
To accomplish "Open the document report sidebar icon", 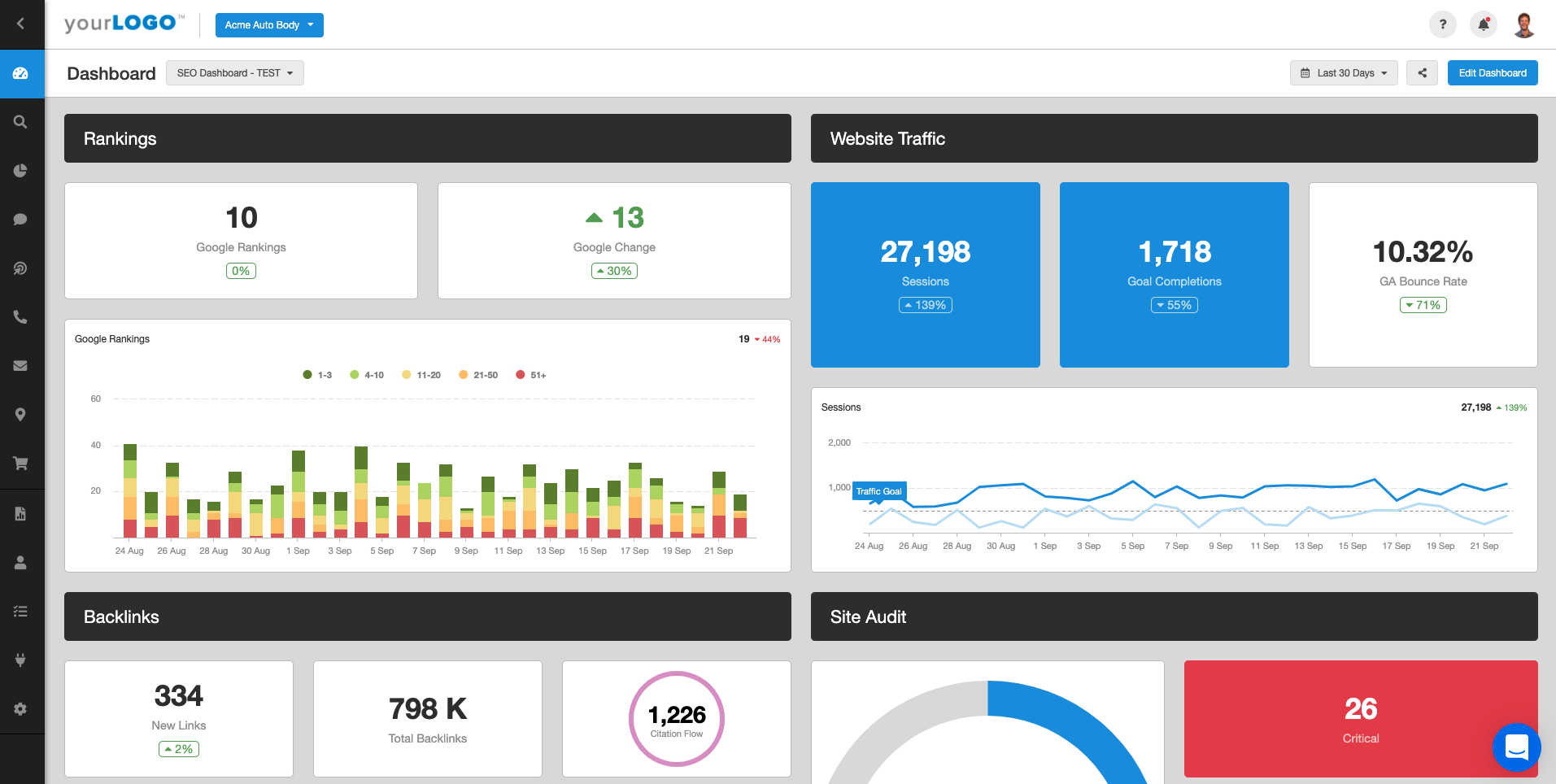I will (21, 513).
